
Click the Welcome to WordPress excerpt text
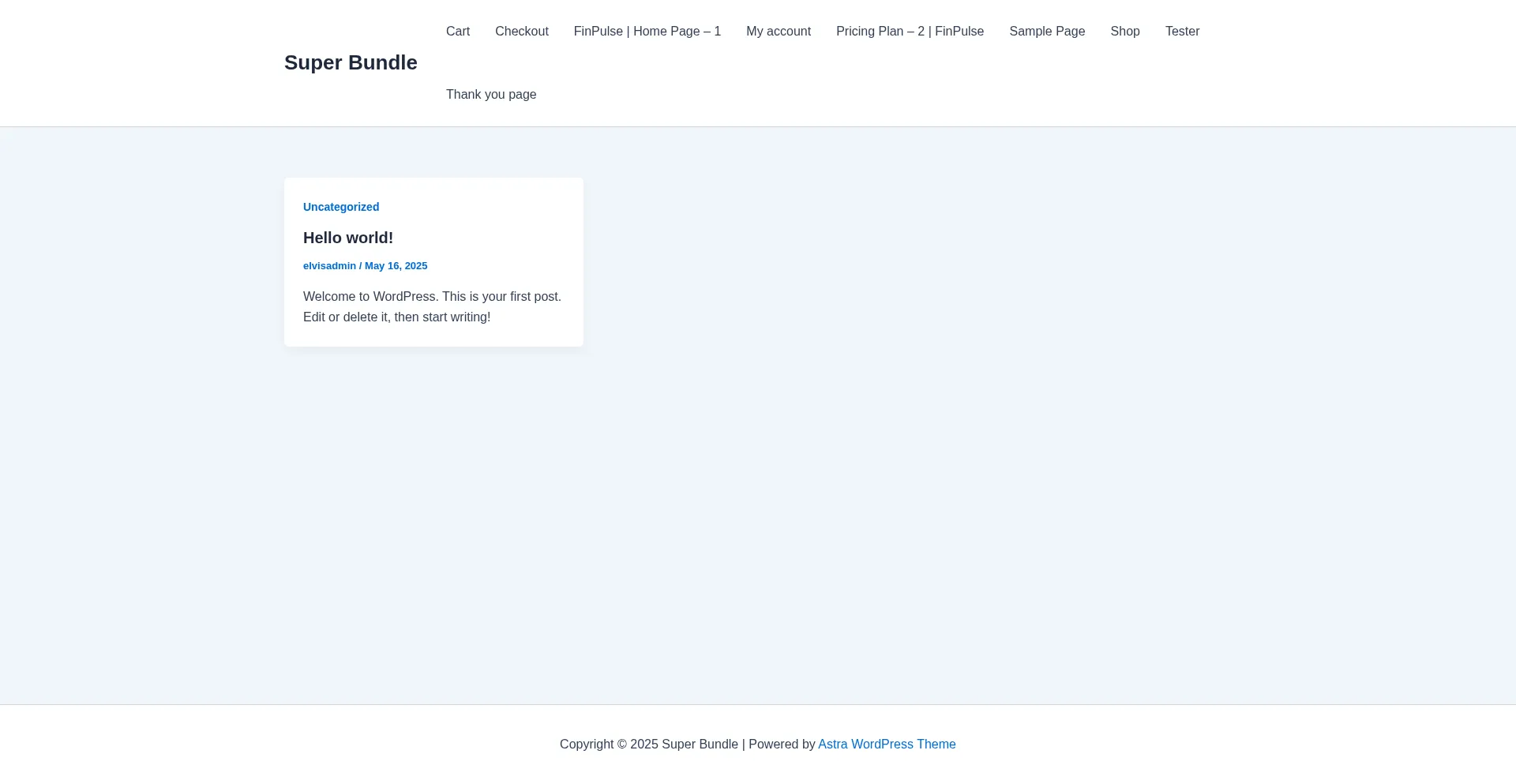432,307
